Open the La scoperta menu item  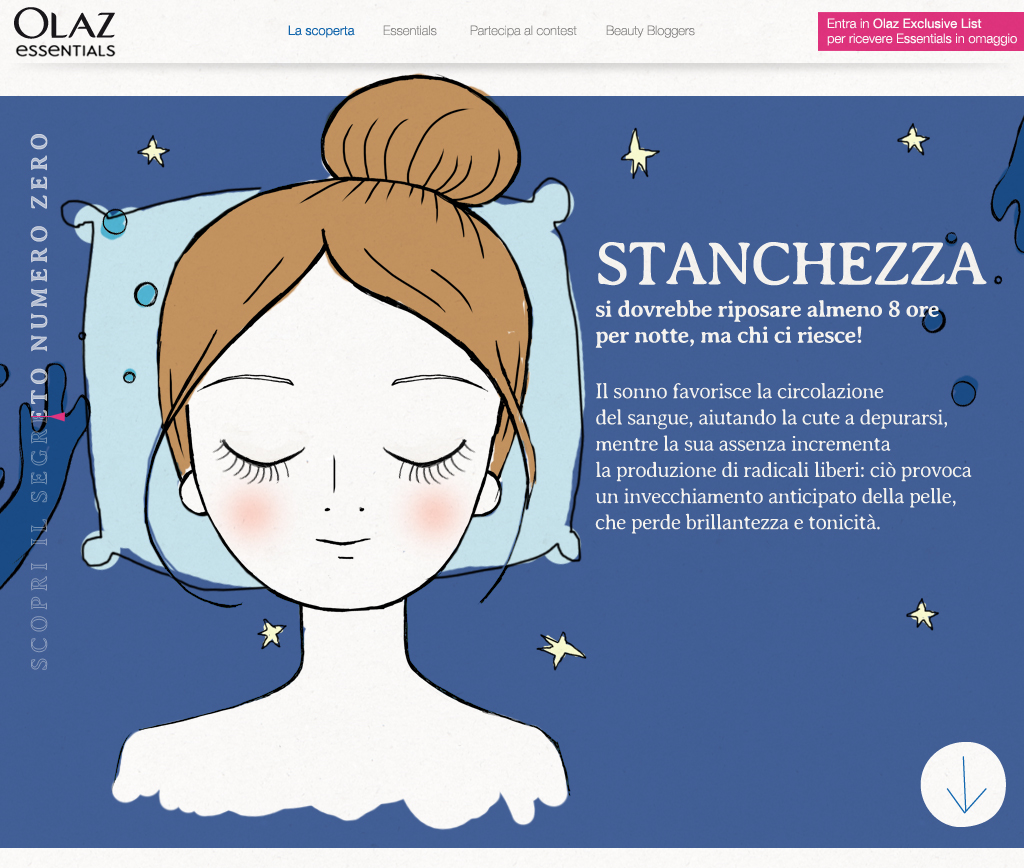coord(321,31)
